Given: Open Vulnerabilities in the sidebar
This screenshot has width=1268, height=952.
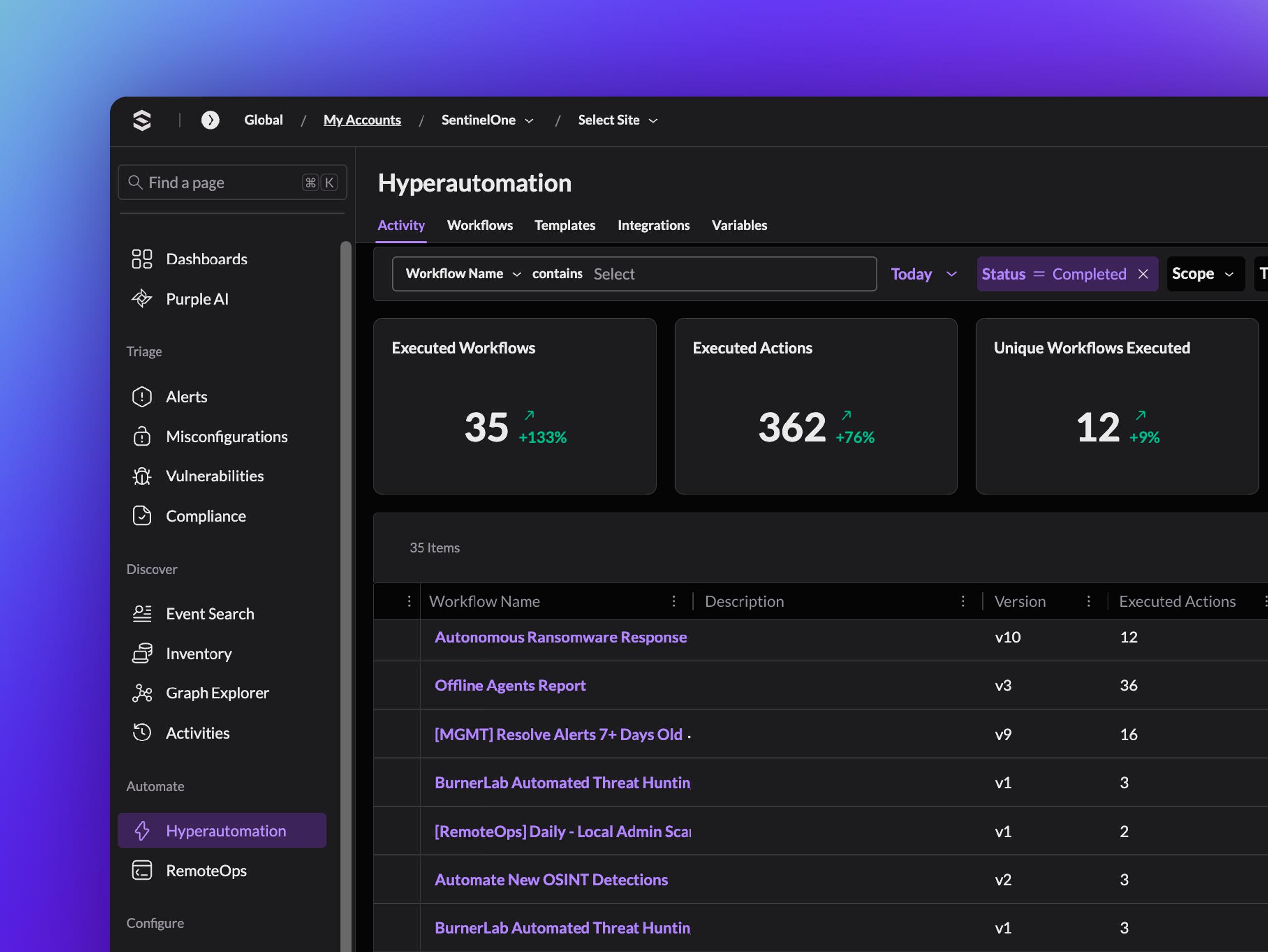Looking at the screenshot, I should tap(197, 476).
